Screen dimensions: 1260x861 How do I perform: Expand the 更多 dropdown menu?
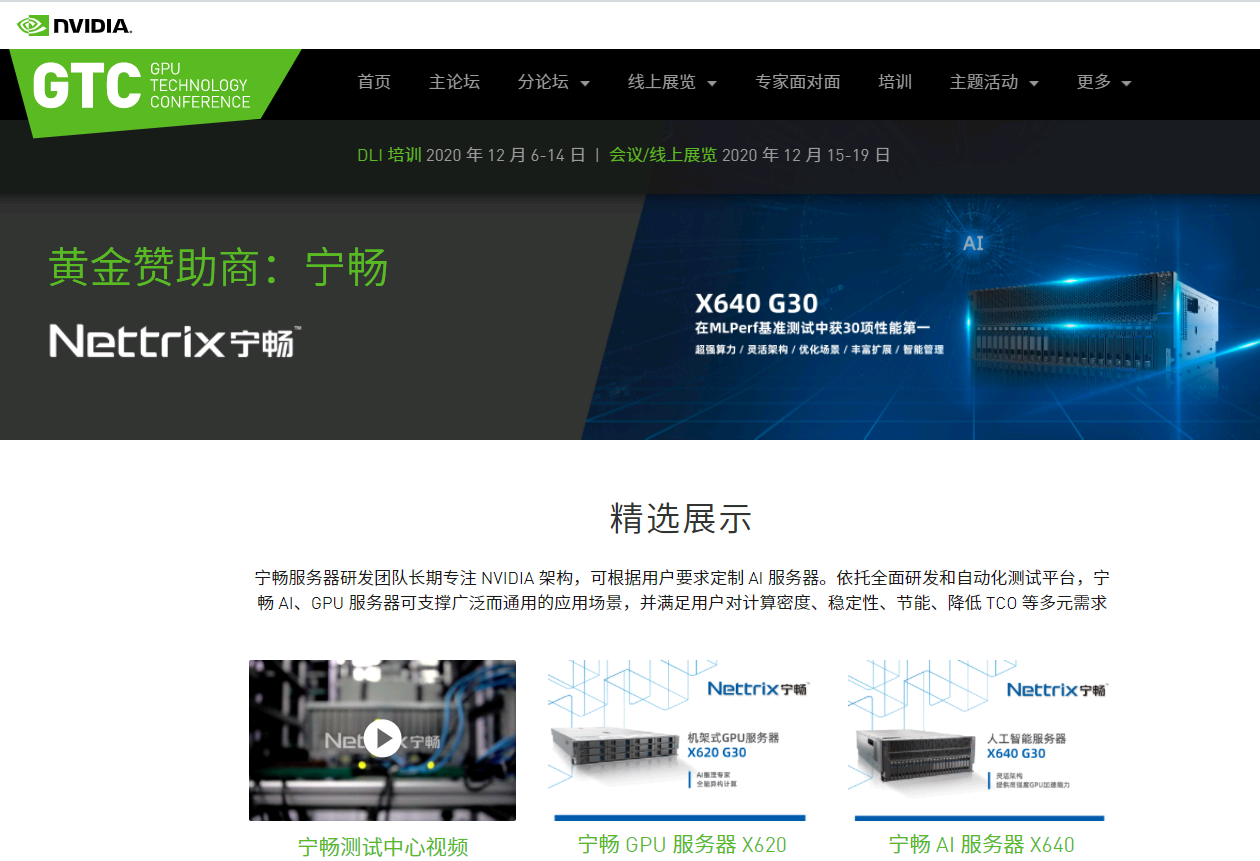point(1104,82)
